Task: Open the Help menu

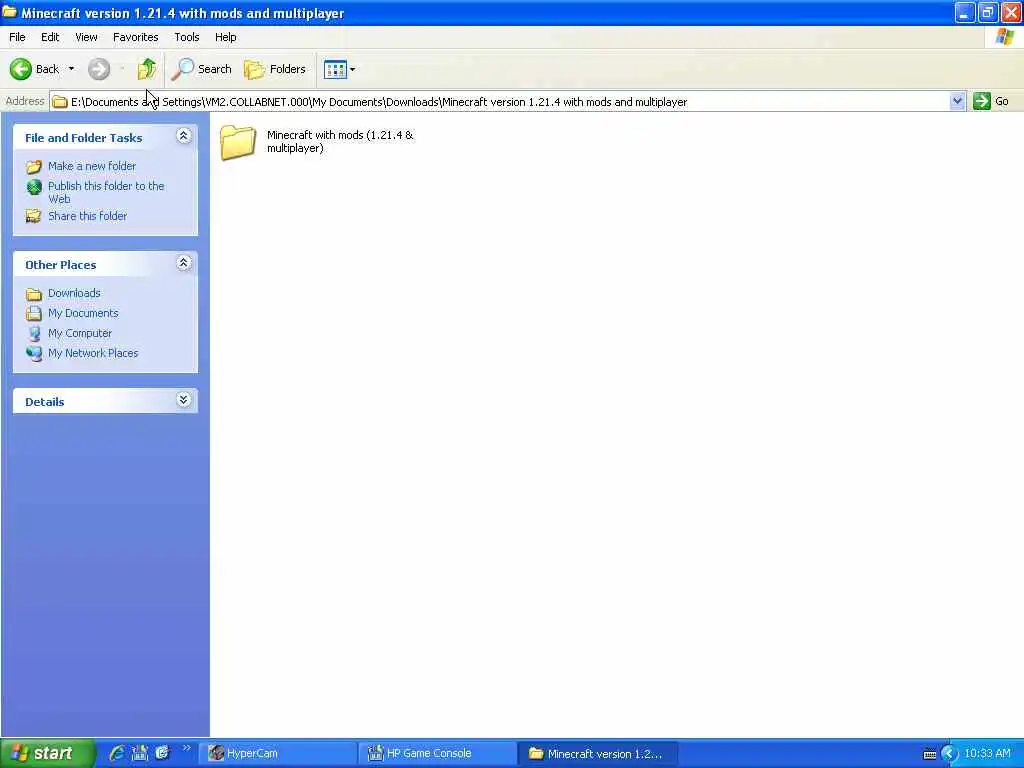Action: pos(225,37)
